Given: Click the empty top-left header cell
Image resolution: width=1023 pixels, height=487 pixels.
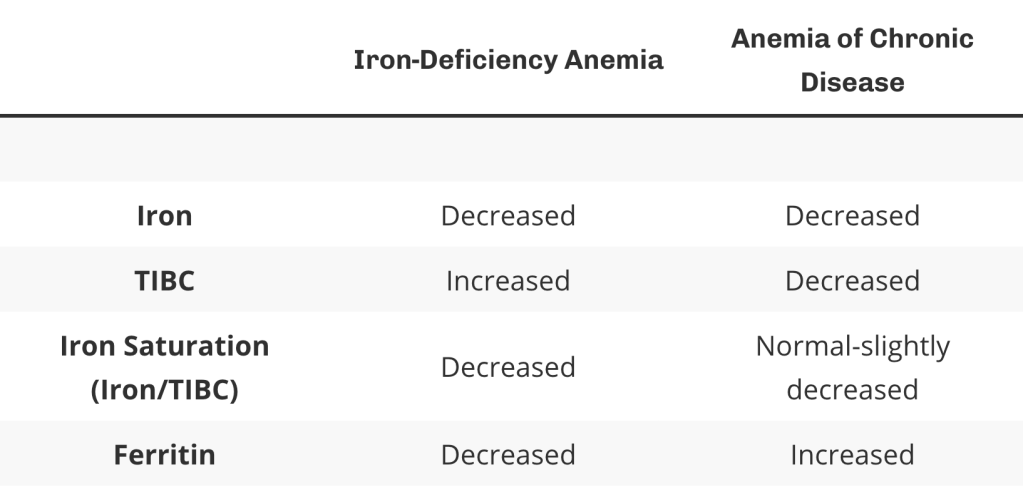Looking at the screenshot, I should tap(164, 60).
